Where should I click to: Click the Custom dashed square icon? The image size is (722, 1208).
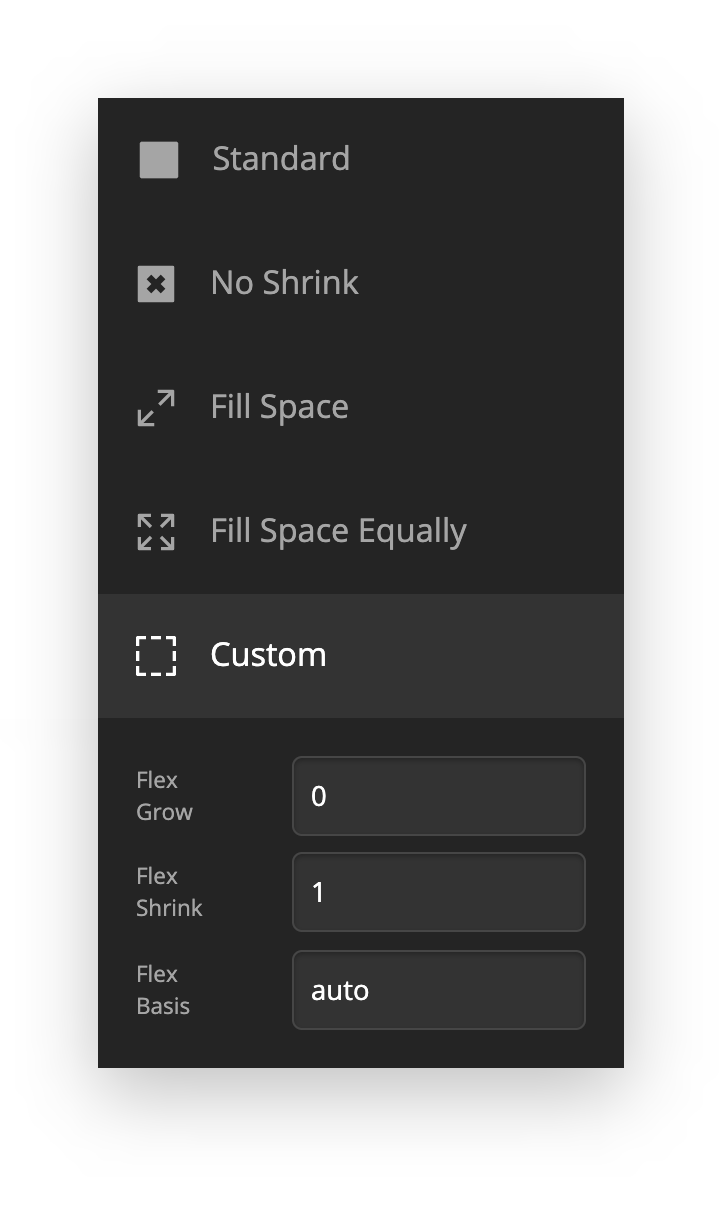tap(156, 656)
